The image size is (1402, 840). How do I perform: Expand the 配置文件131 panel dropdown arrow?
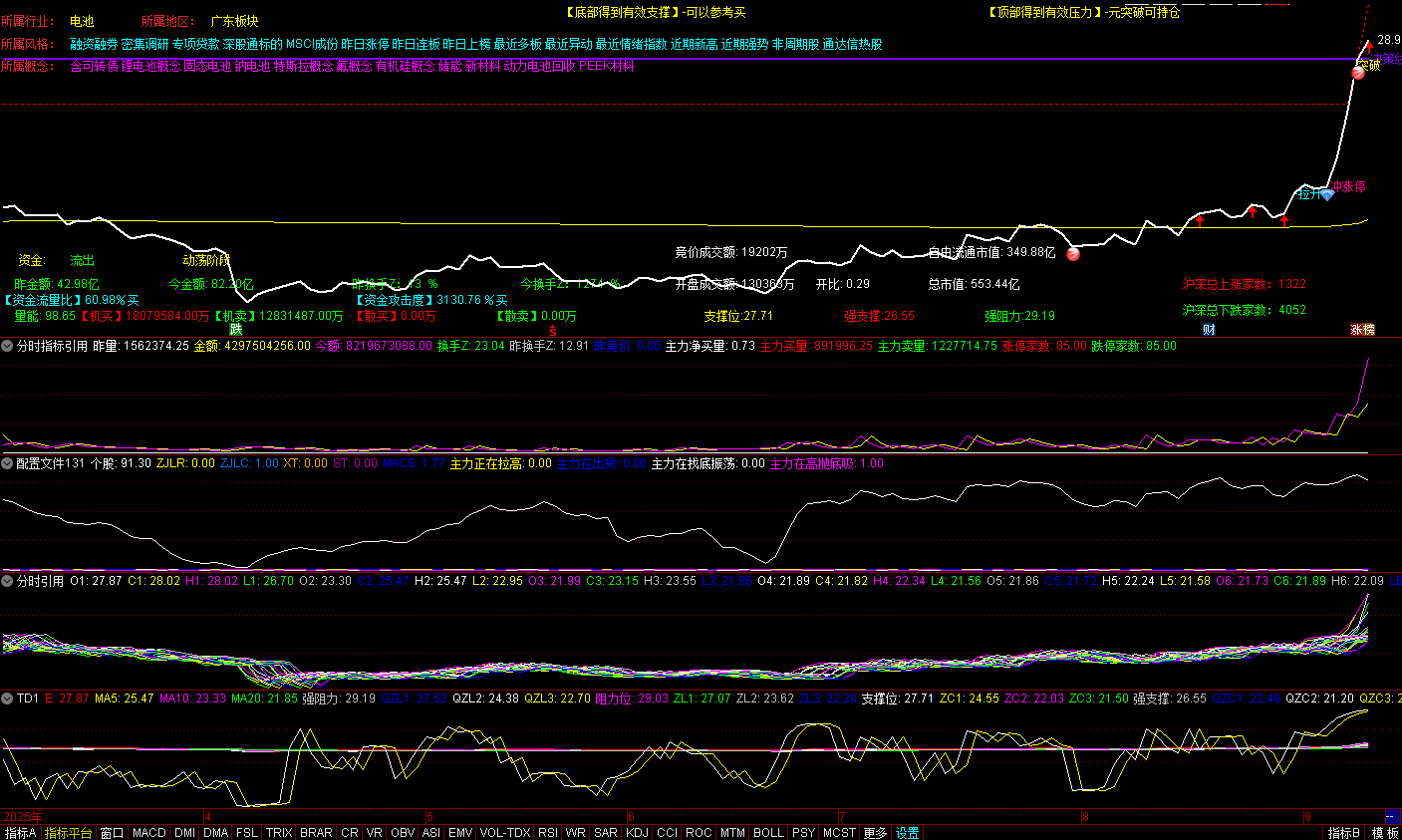pos(7,463)
